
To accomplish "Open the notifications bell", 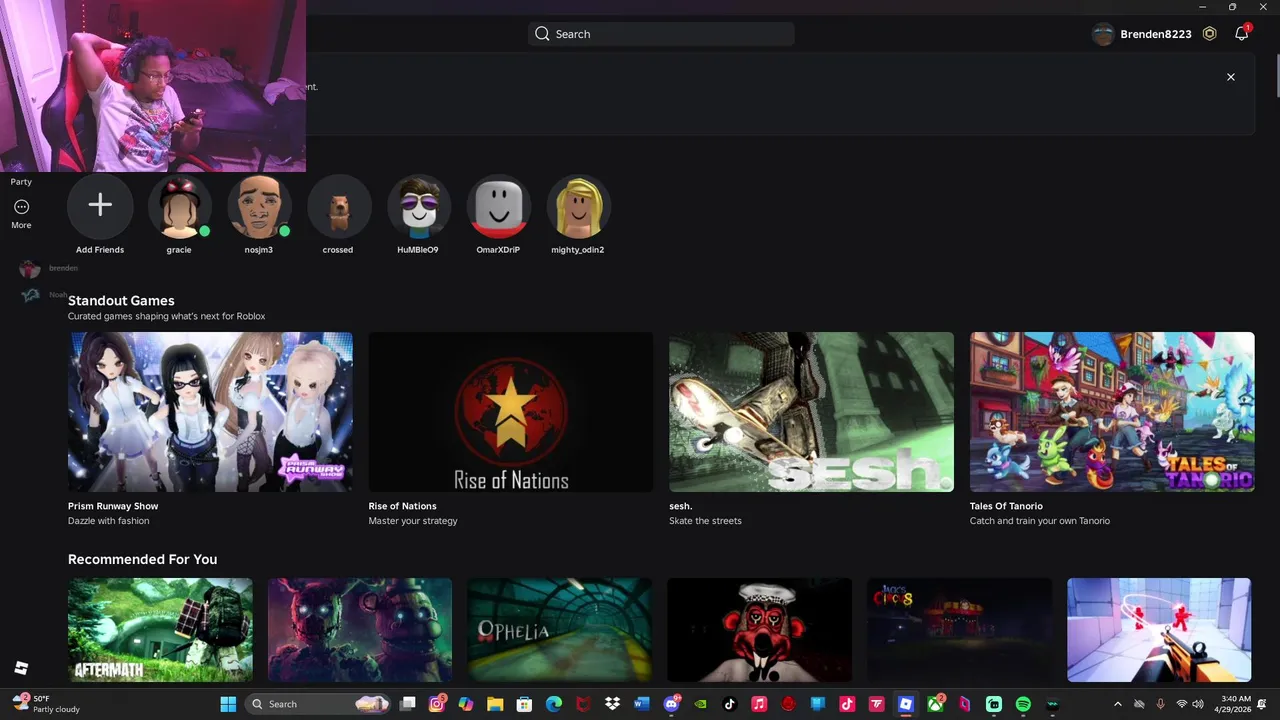I will [x=1241, y=34].
